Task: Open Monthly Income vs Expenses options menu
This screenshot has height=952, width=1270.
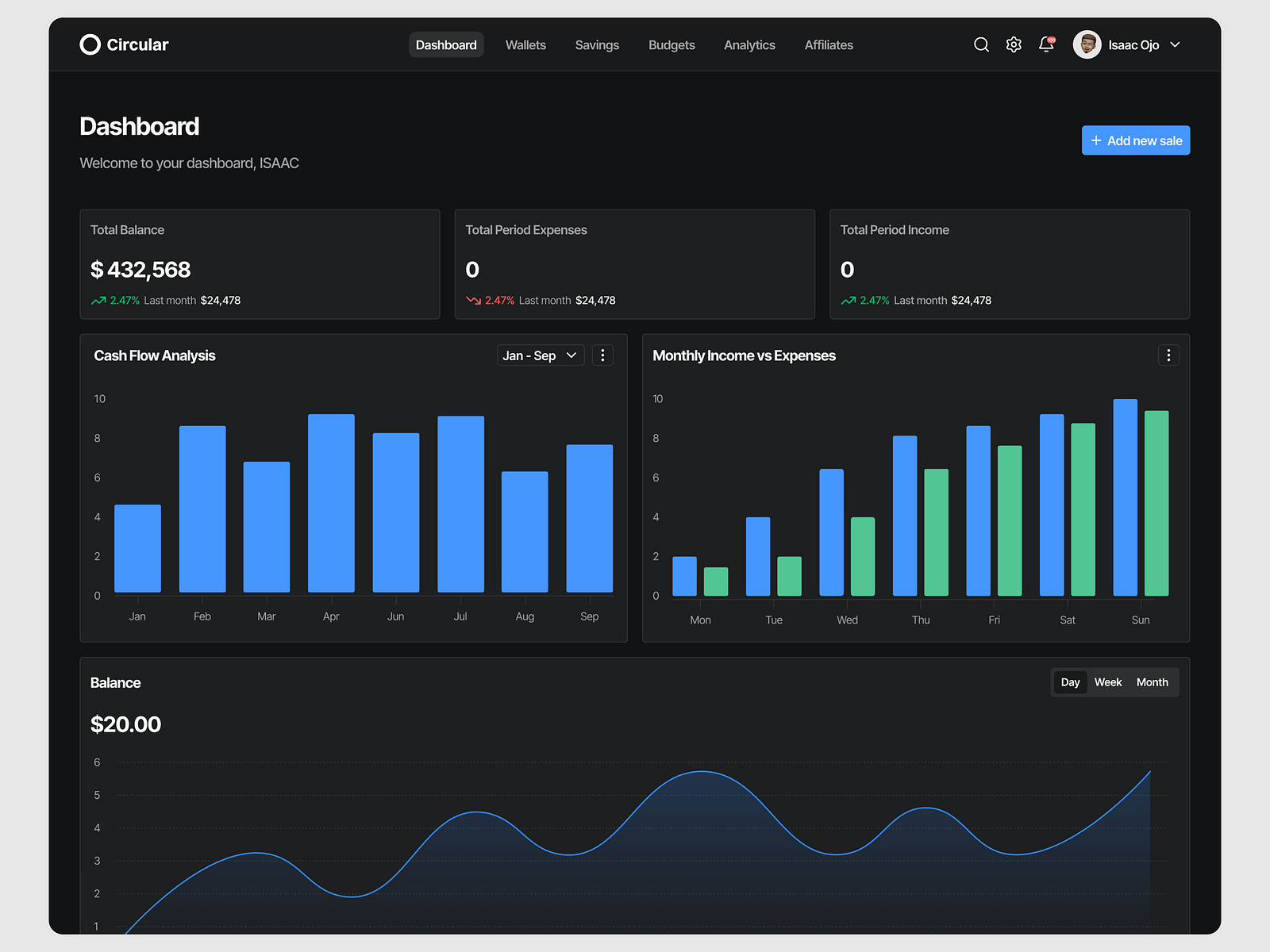Action: (1168, 355)
